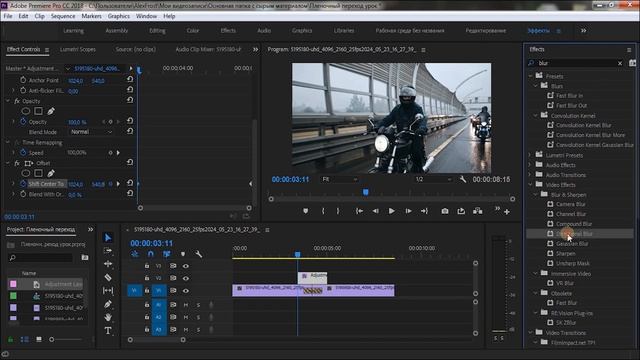640x360 pixels.
Task: Select Unsharp Mask effect
Action: click(x=573, y=263)
